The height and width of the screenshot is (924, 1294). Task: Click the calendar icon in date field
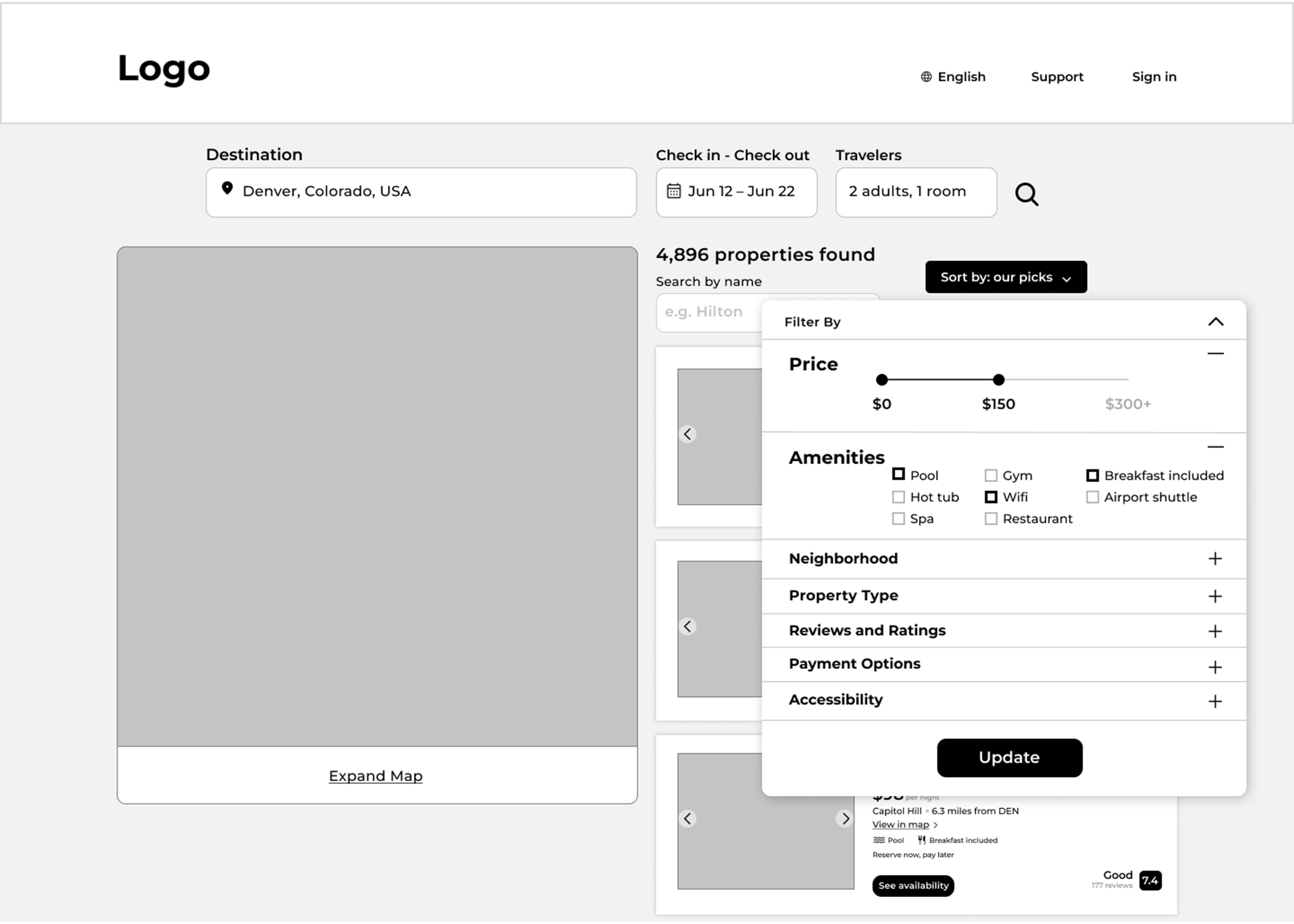point(673,191)
